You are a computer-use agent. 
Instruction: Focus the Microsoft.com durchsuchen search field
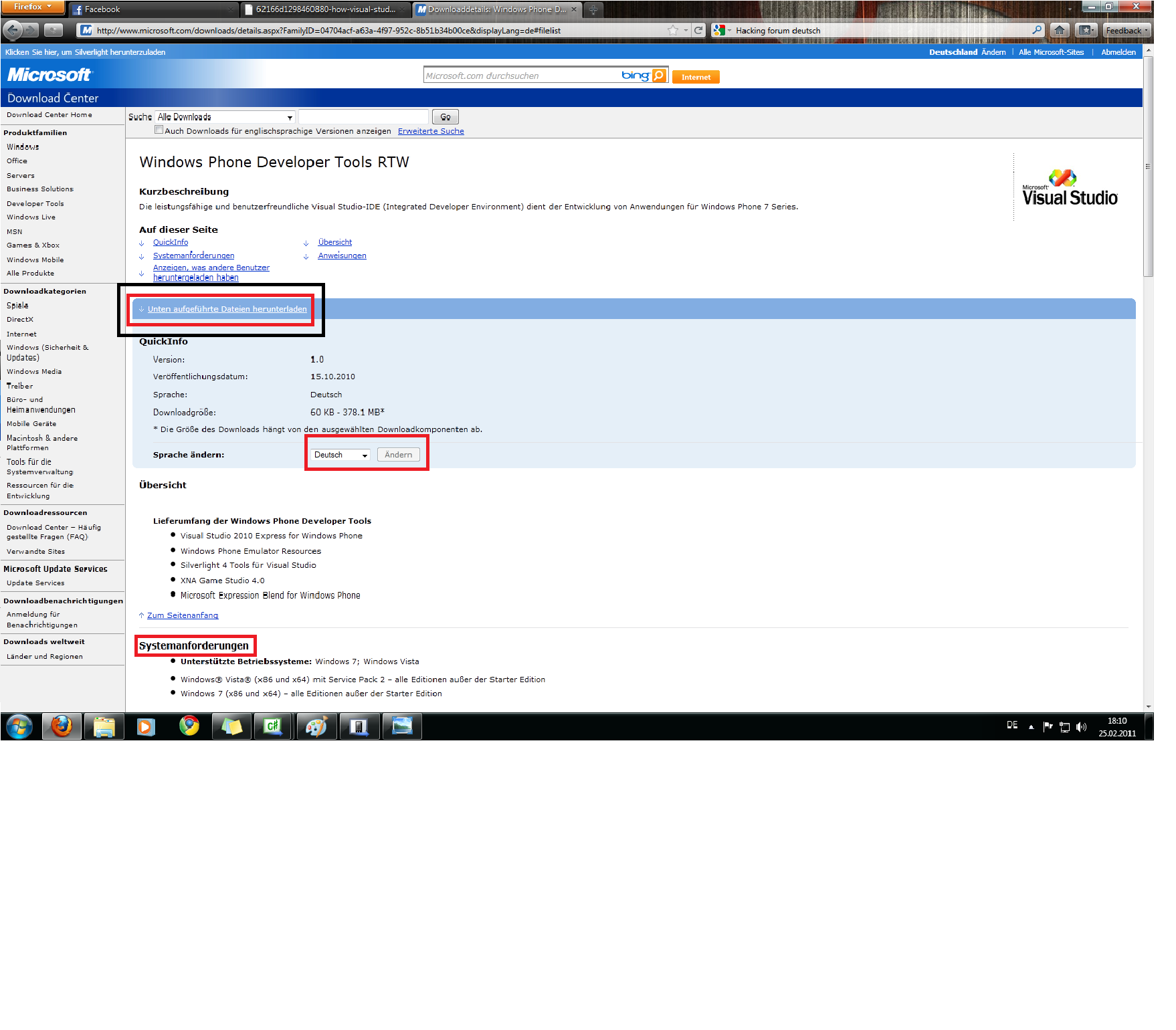coord(522,76)
